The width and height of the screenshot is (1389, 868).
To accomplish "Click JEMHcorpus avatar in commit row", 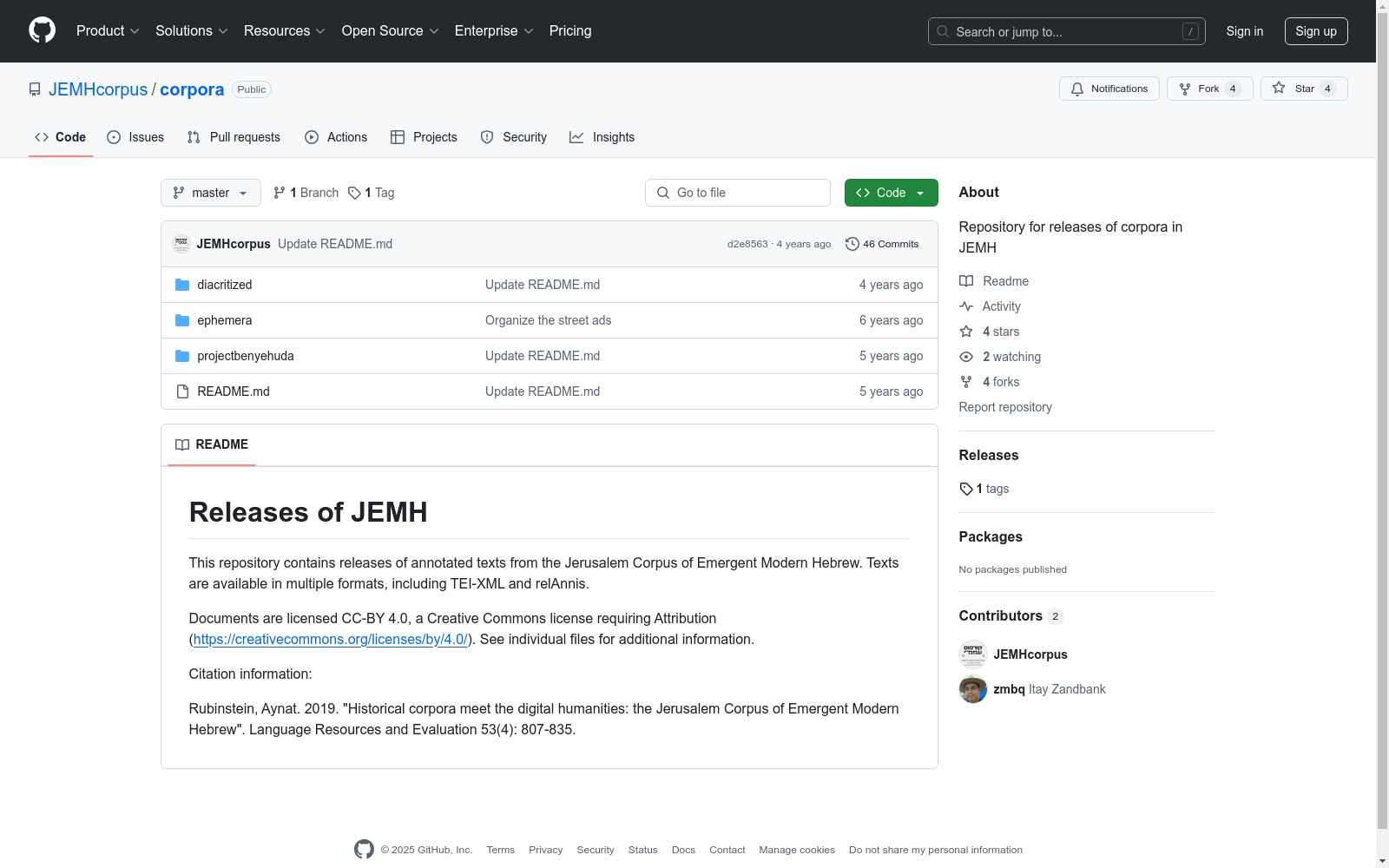I will pos(181,244).
